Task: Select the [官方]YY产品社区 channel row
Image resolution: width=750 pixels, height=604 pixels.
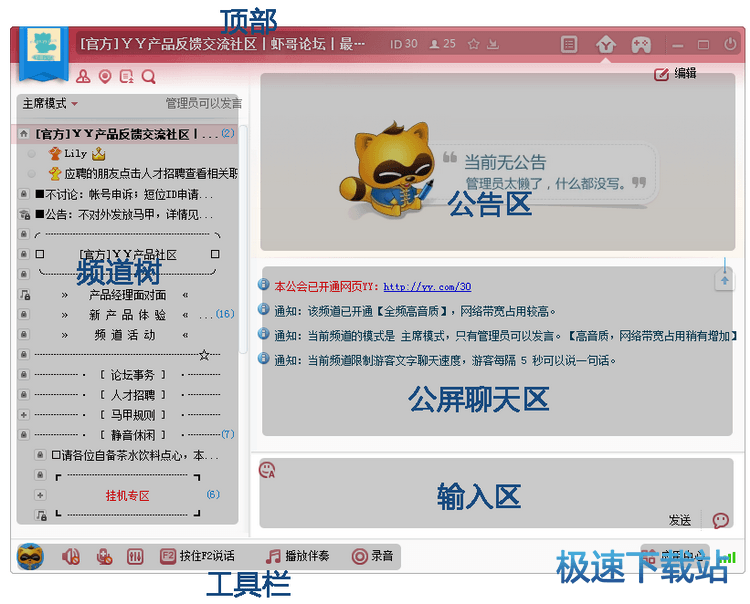Action: 128,254
